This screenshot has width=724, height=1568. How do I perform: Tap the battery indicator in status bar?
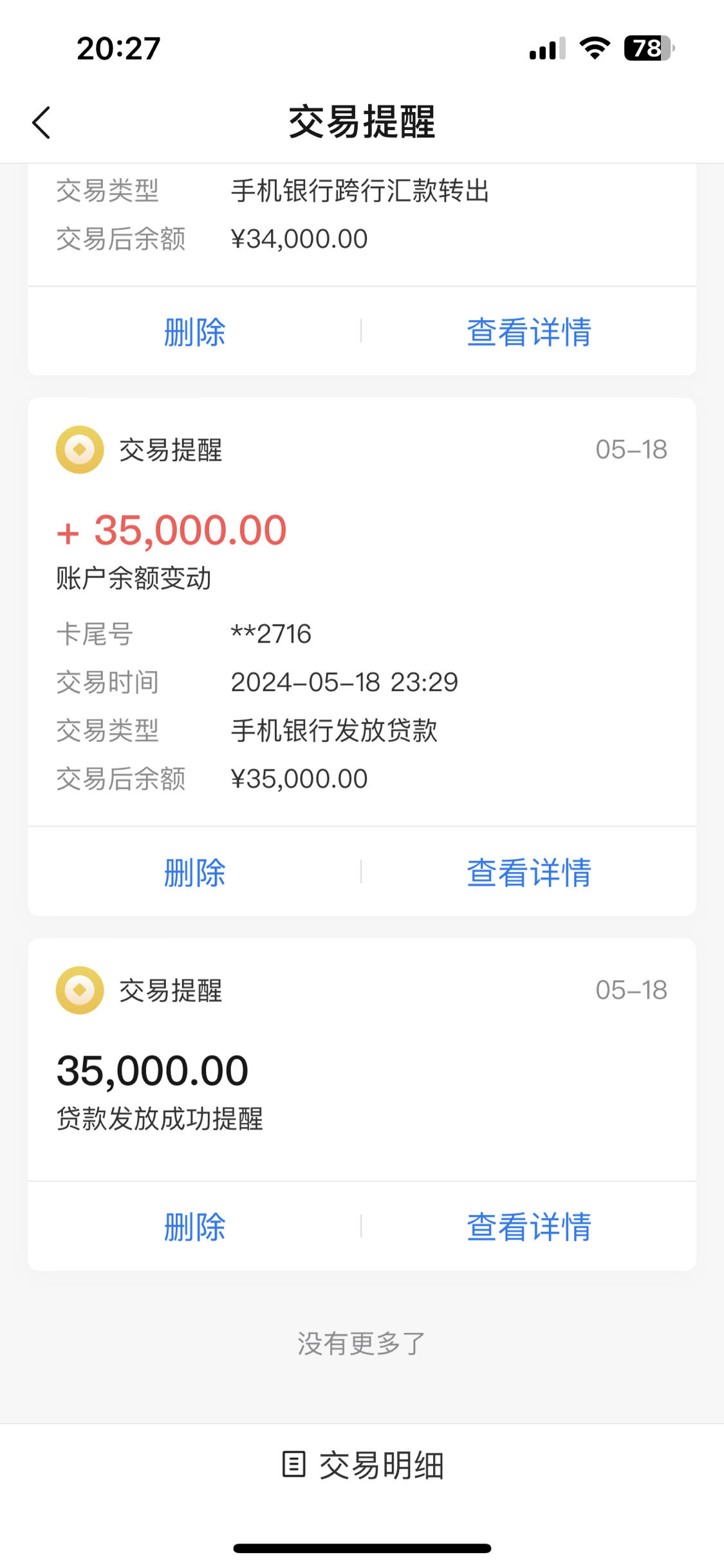tap(649, 48)
